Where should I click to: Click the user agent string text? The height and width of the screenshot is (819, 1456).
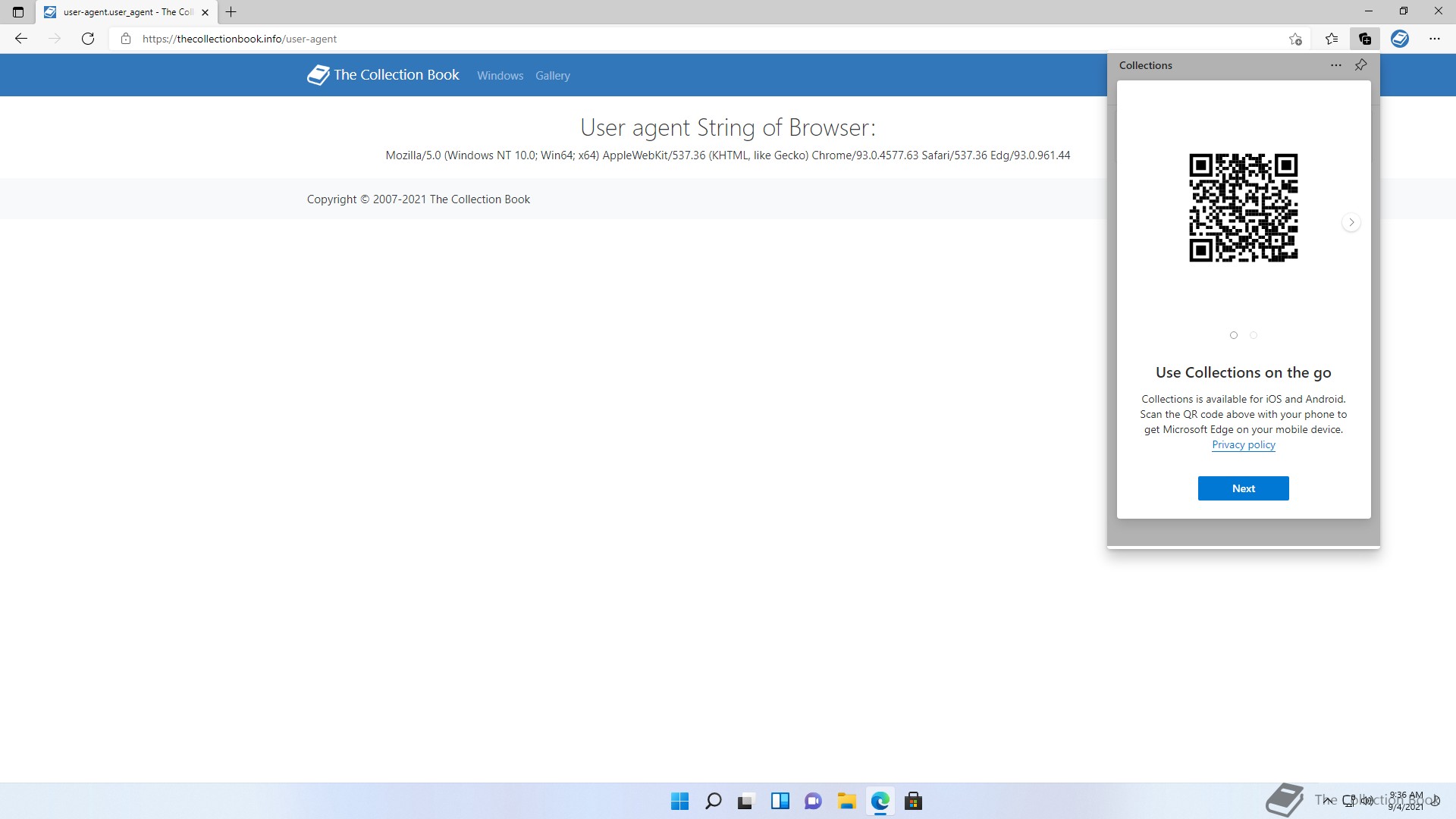728,155
